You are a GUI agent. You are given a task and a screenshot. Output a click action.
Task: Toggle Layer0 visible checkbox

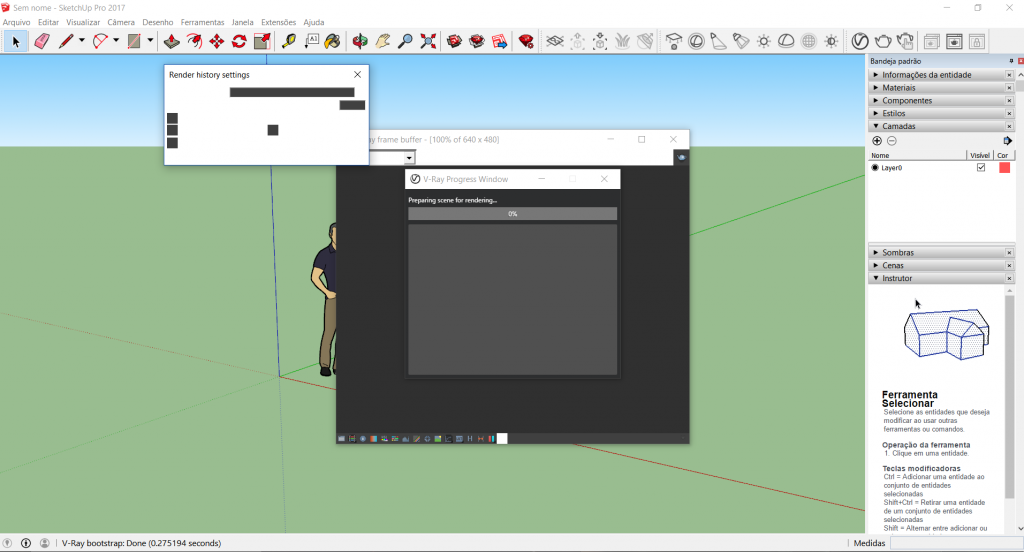pyautogui.click(x=981, y=168)
